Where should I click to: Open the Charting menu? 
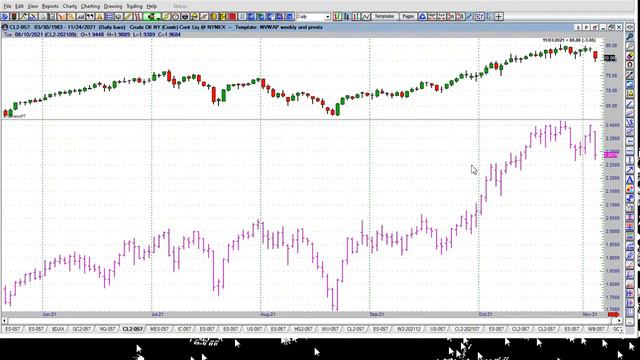point(90,7)
